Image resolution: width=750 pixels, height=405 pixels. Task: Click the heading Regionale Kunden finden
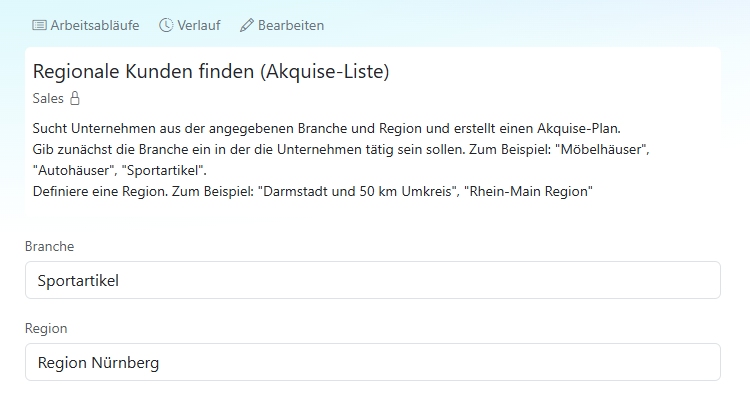pyautogui.click(x=210, y=72)
